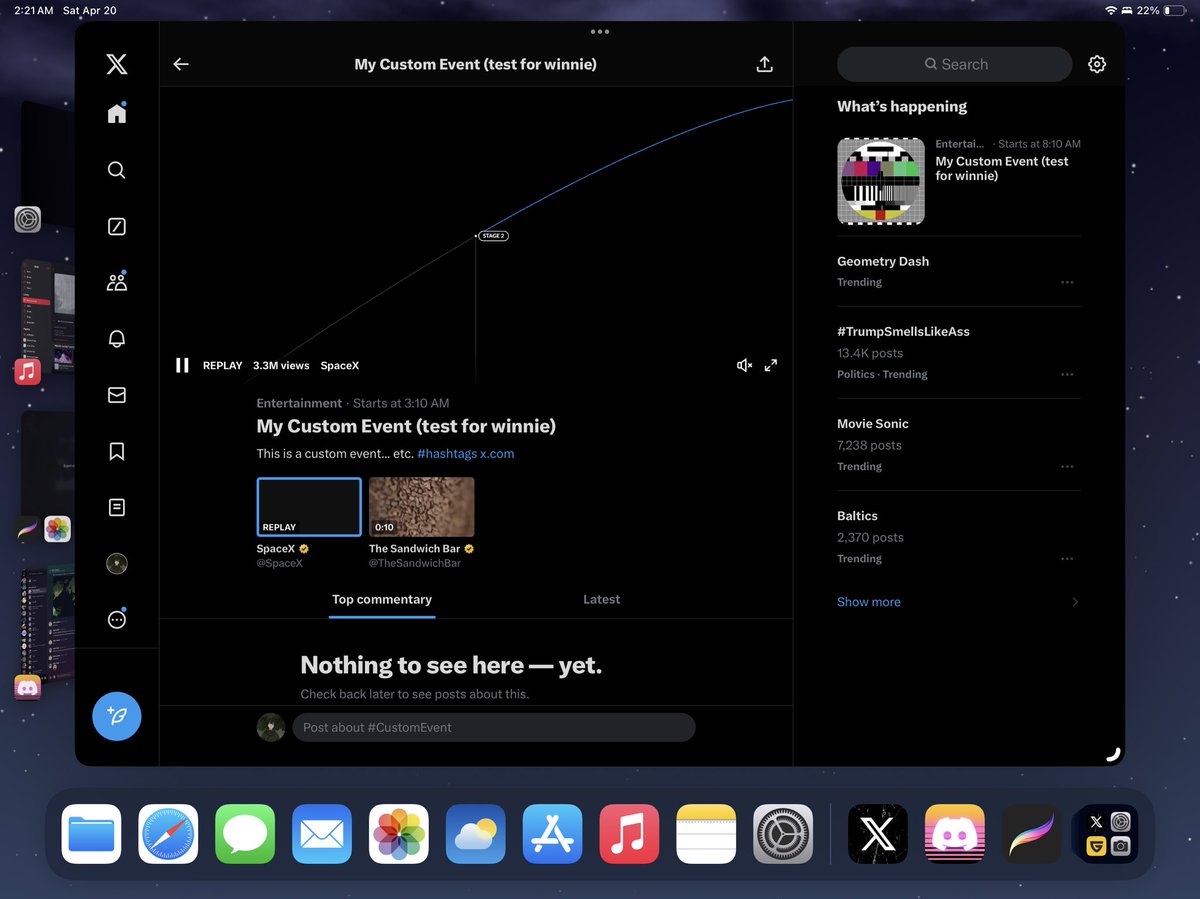The image size is (1200, 899).
Task: Go to Home in the X sidebar
Action: [x=117, y=113]
